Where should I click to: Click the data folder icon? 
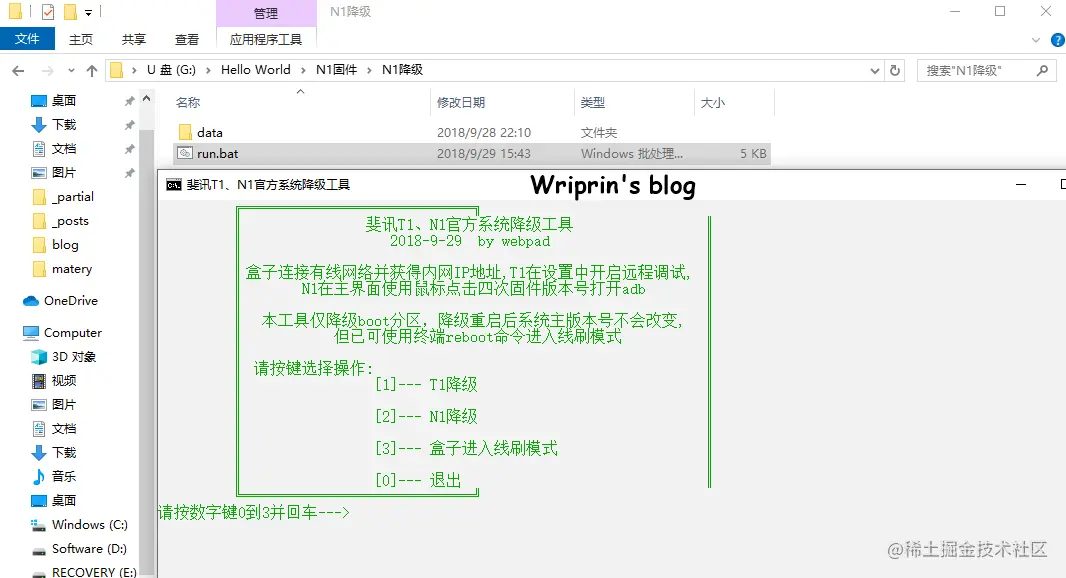pos(185,132)
